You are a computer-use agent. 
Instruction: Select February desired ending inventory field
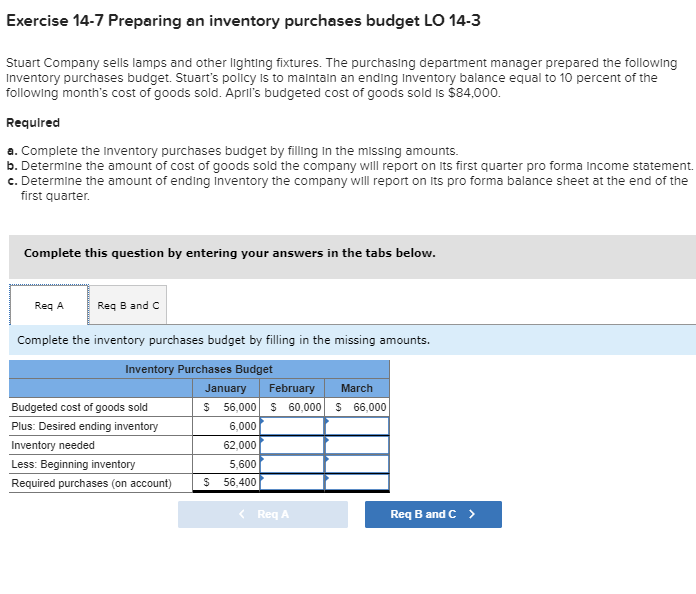(x=292, y=426)
